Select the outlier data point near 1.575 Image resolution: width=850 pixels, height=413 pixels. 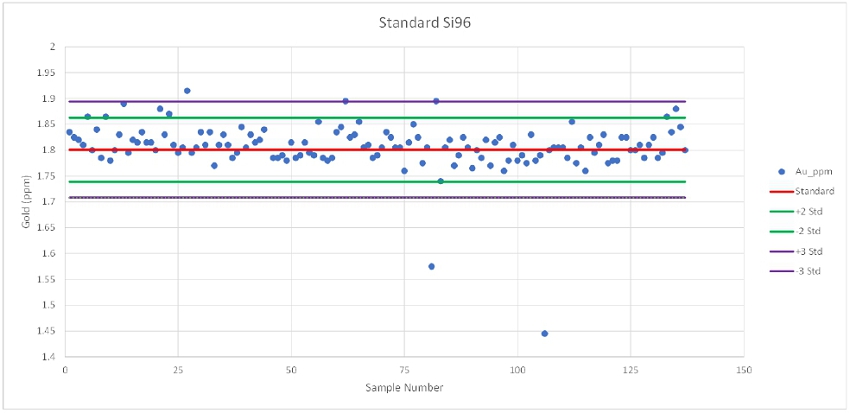point(431,266)
